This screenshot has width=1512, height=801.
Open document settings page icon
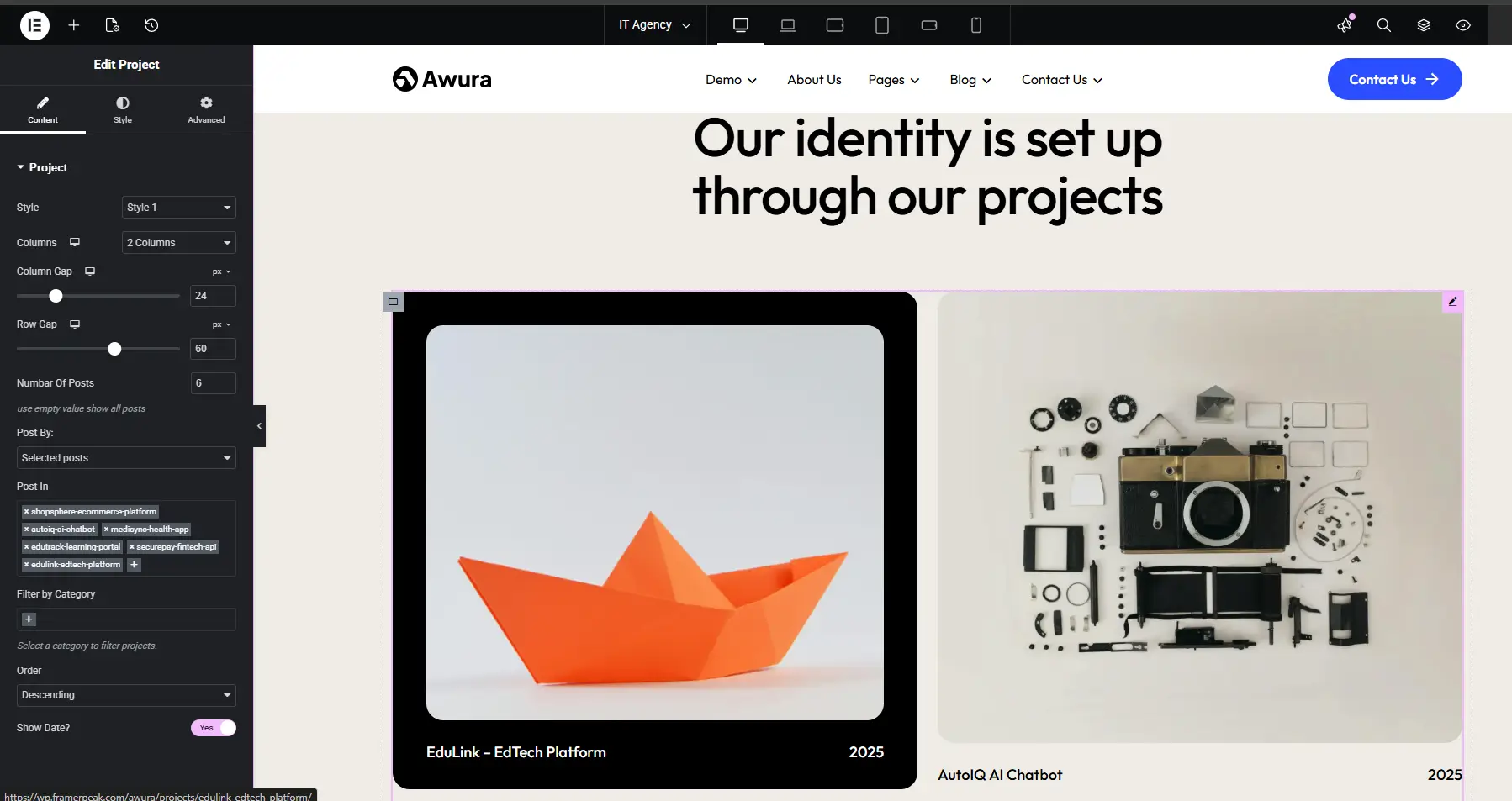point(113,25)
